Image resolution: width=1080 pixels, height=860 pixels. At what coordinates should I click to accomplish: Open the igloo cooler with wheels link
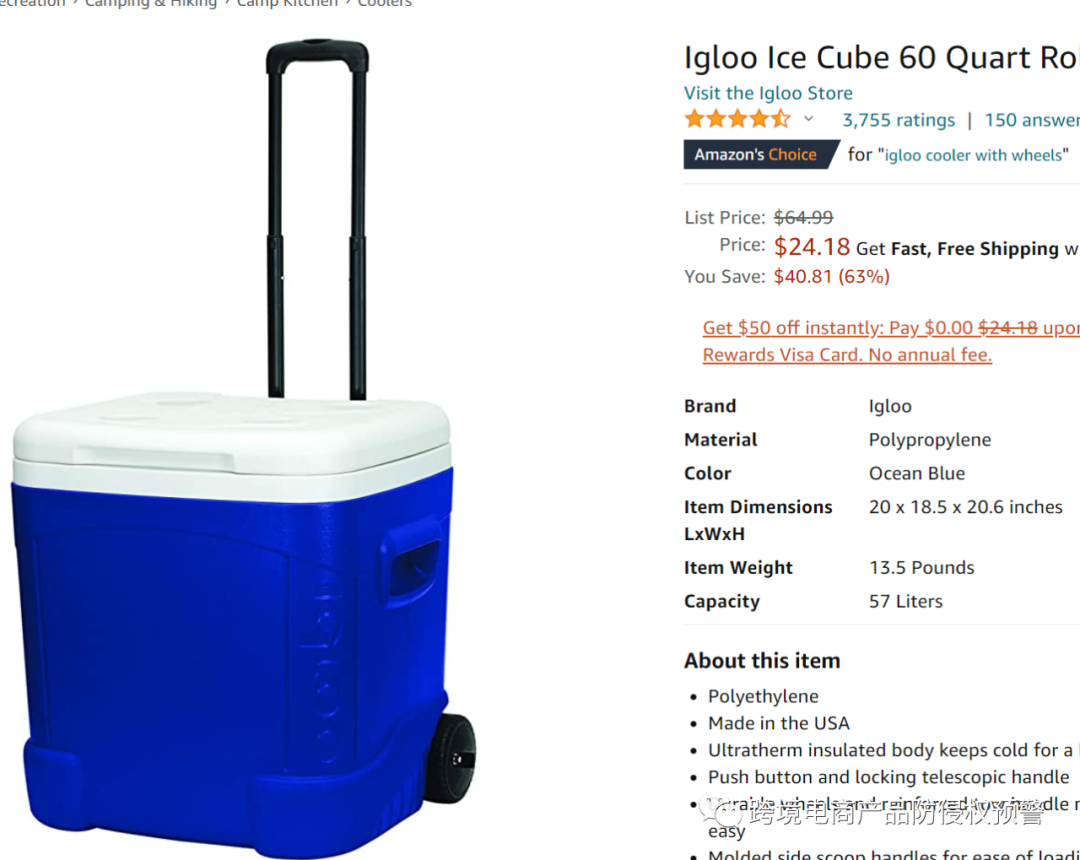973,155
